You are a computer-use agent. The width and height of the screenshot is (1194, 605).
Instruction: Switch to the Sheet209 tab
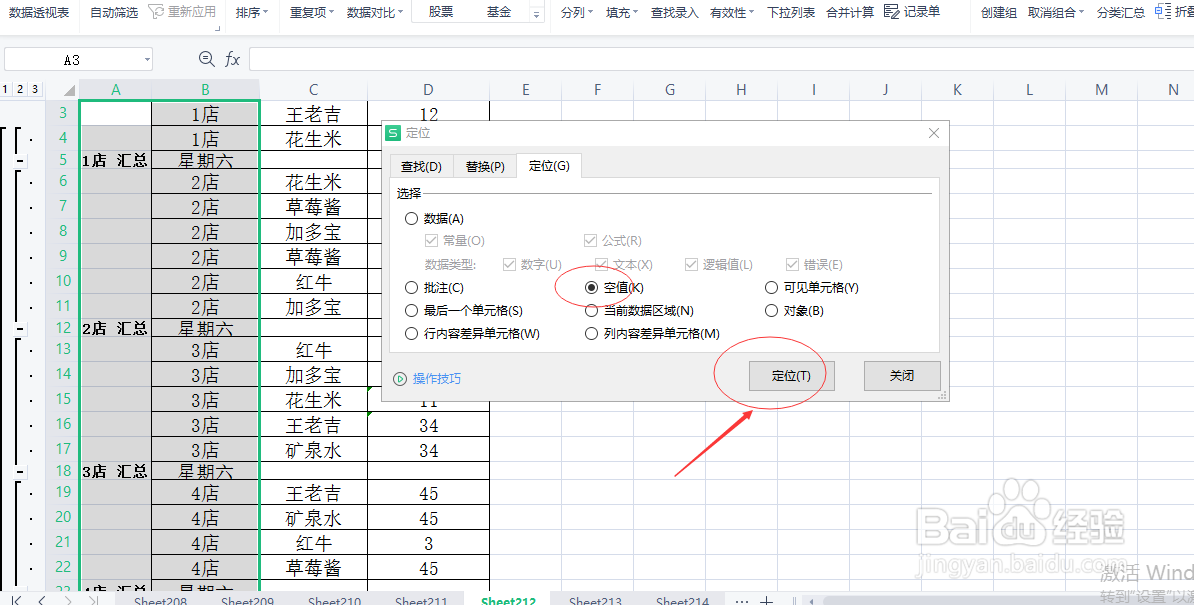click(247, 600)
